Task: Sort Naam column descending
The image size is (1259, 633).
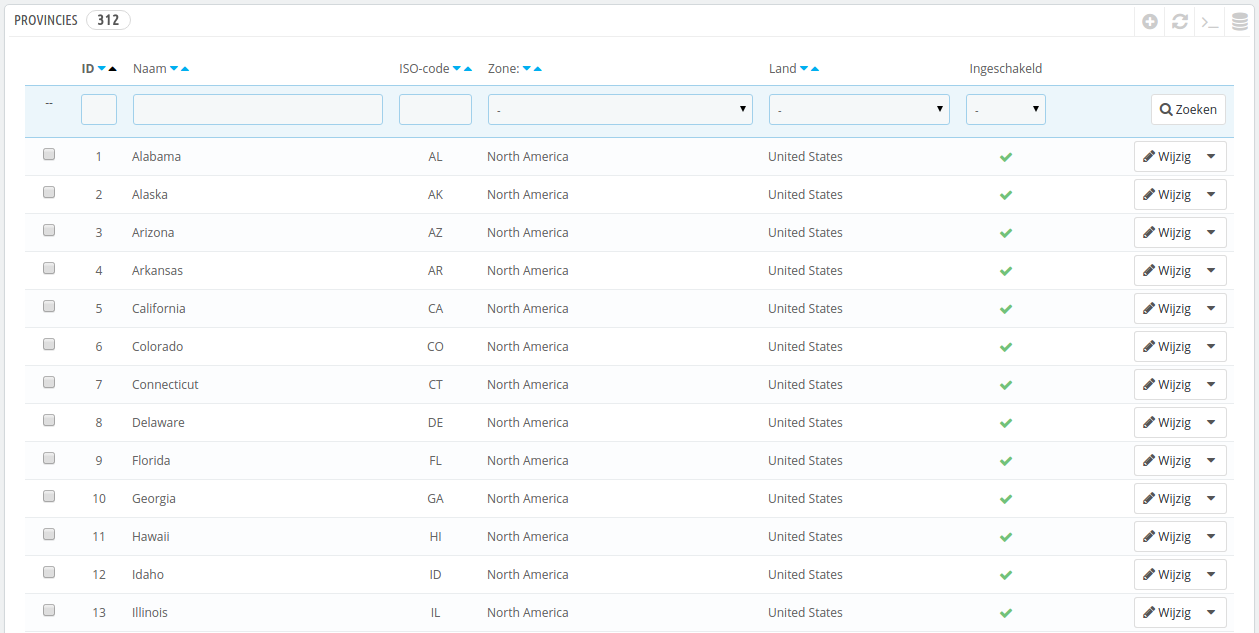Action: click(x=174, y=69)
